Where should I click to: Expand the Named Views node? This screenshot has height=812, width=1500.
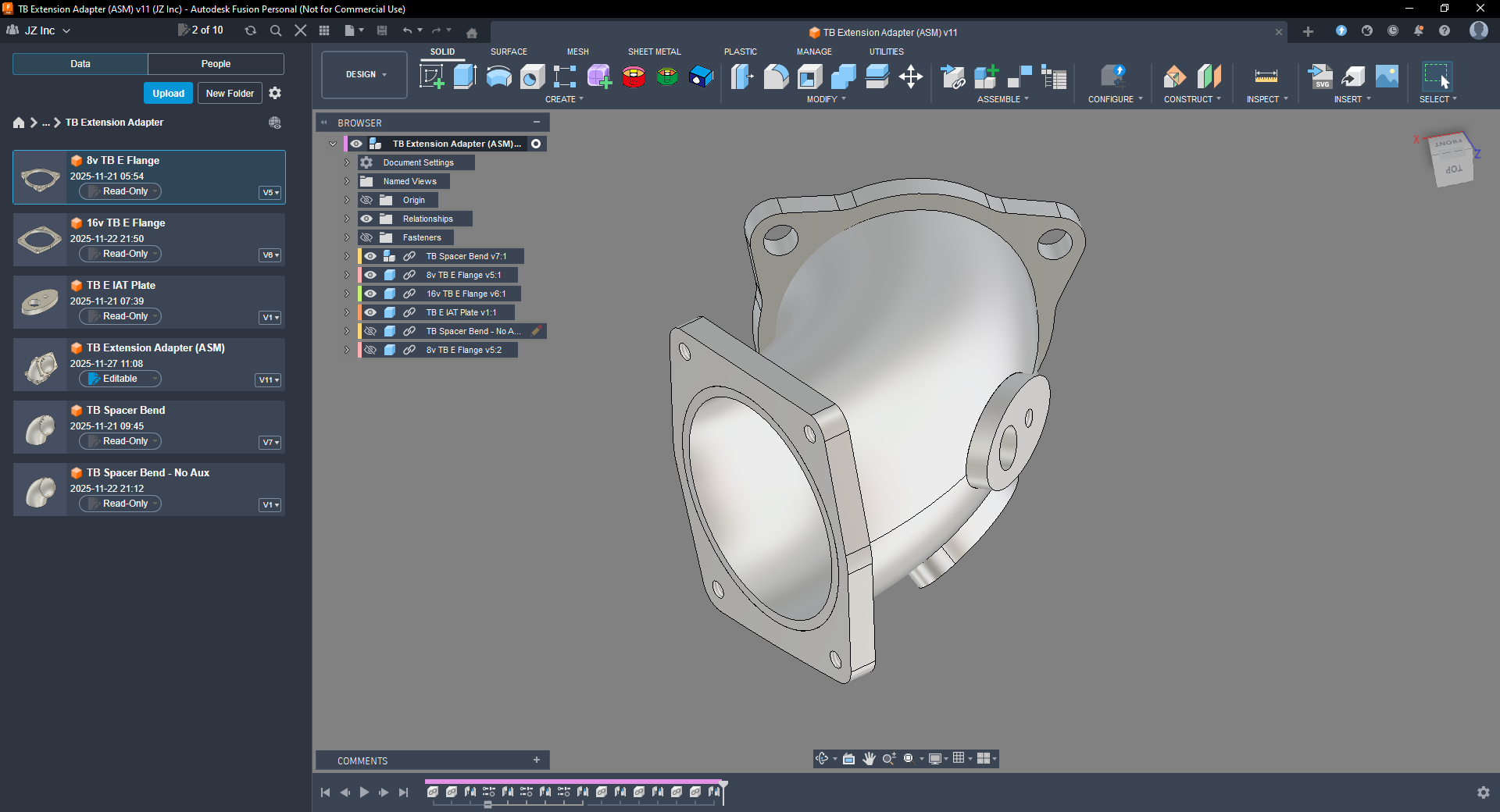(x=347, y=181)
